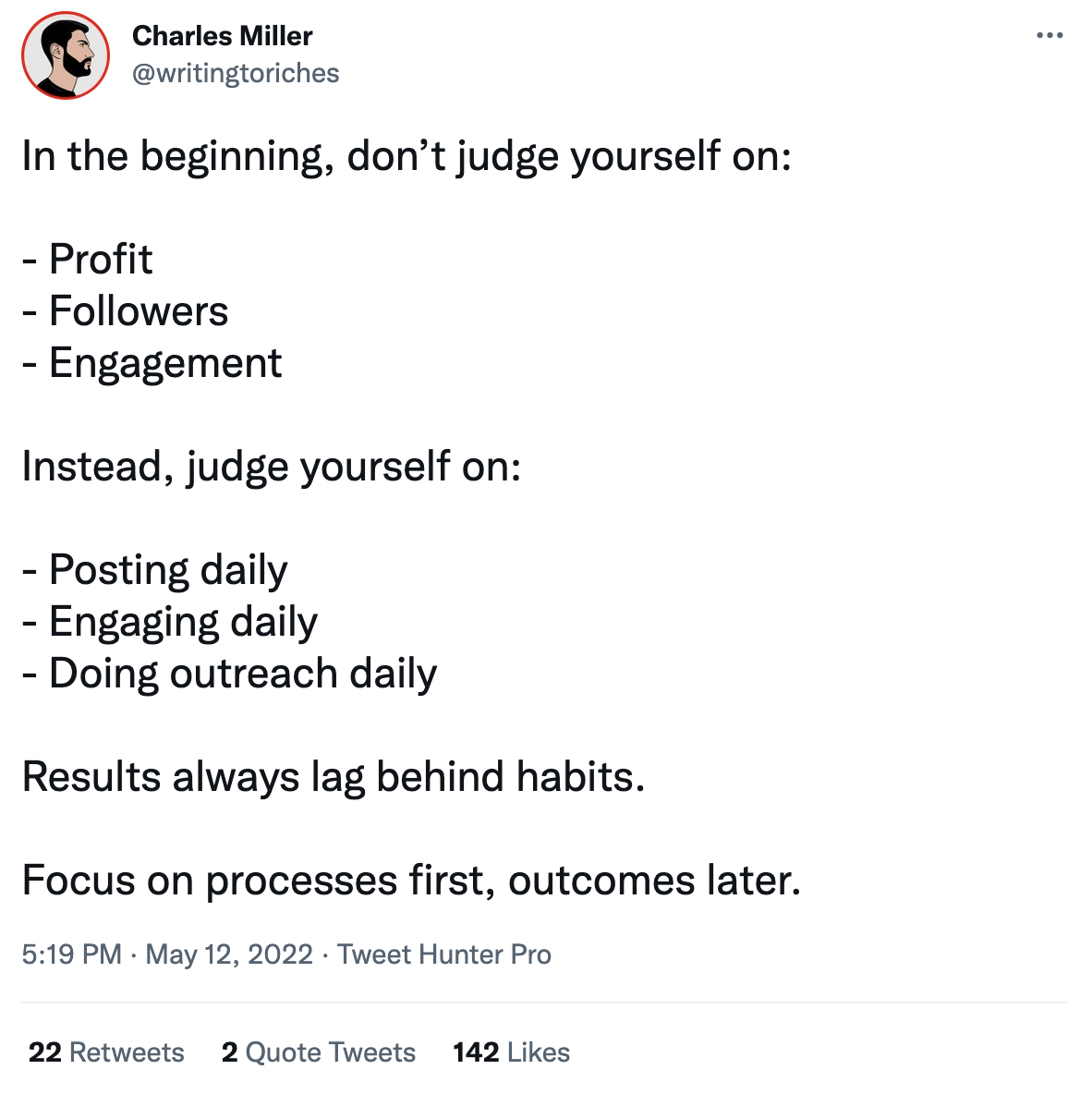Click the "Instead, judge yourself on:" line

coord(272,467)
